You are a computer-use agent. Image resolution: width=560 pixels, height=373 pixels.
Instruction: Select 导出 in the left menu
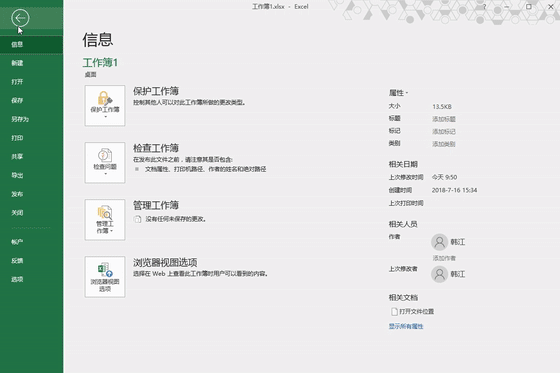(31, 175)
